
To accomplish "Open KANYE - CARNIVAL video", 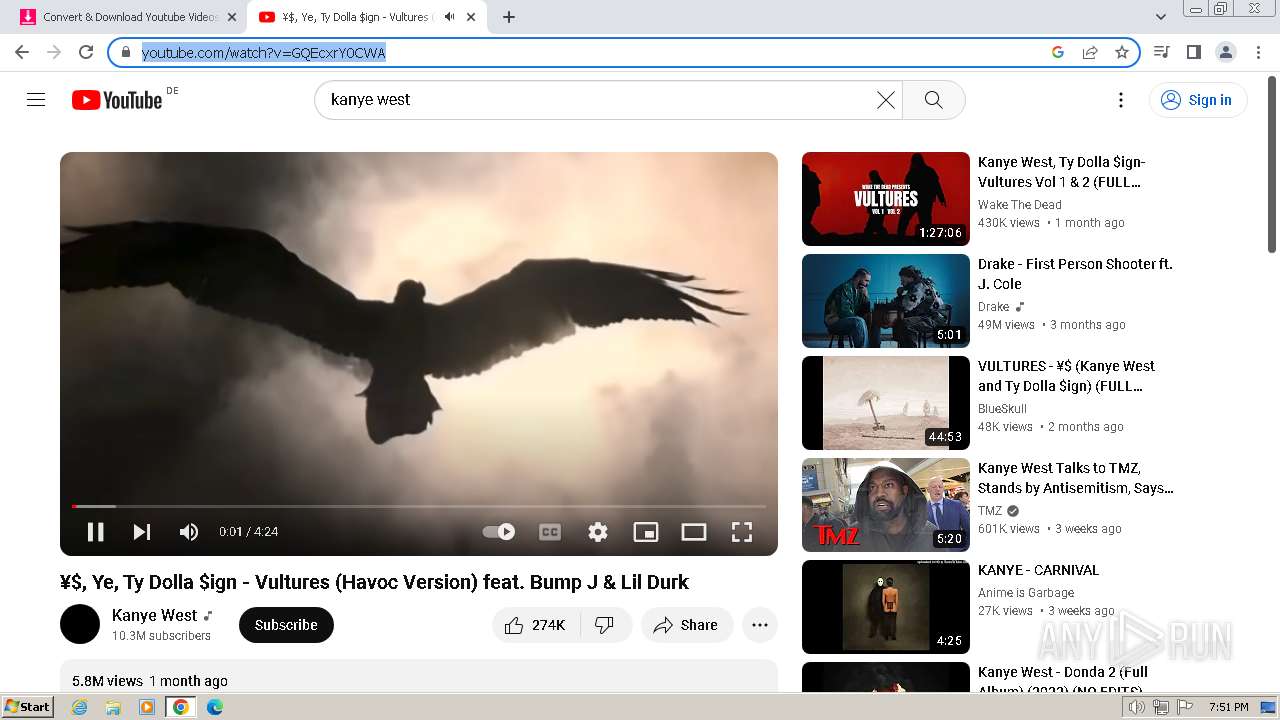I will 1038,570.
